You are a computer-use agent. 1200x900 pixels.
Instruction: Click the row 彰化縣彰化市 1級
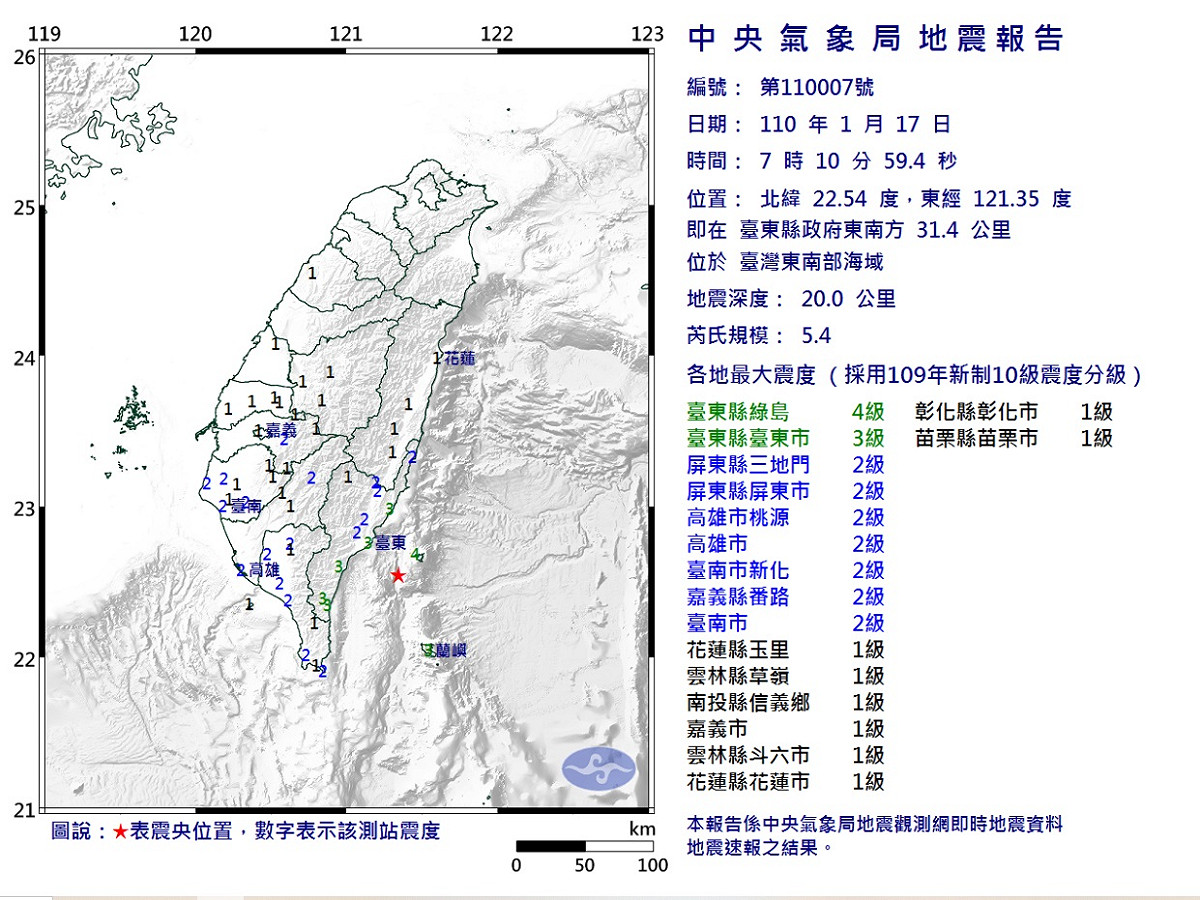(x=1014, y=412)
